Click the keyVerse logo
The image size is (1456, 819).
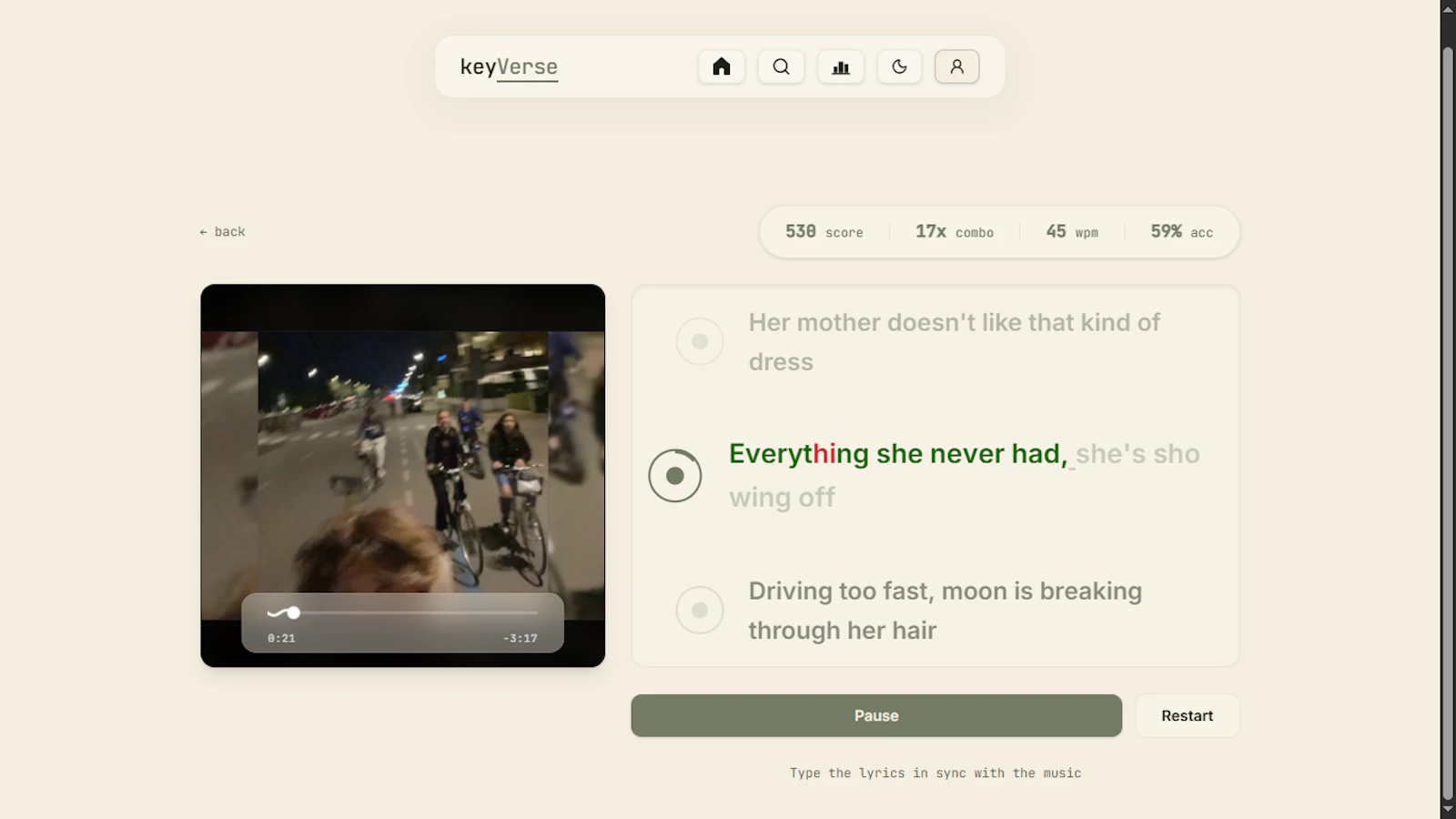pos(509,67)
